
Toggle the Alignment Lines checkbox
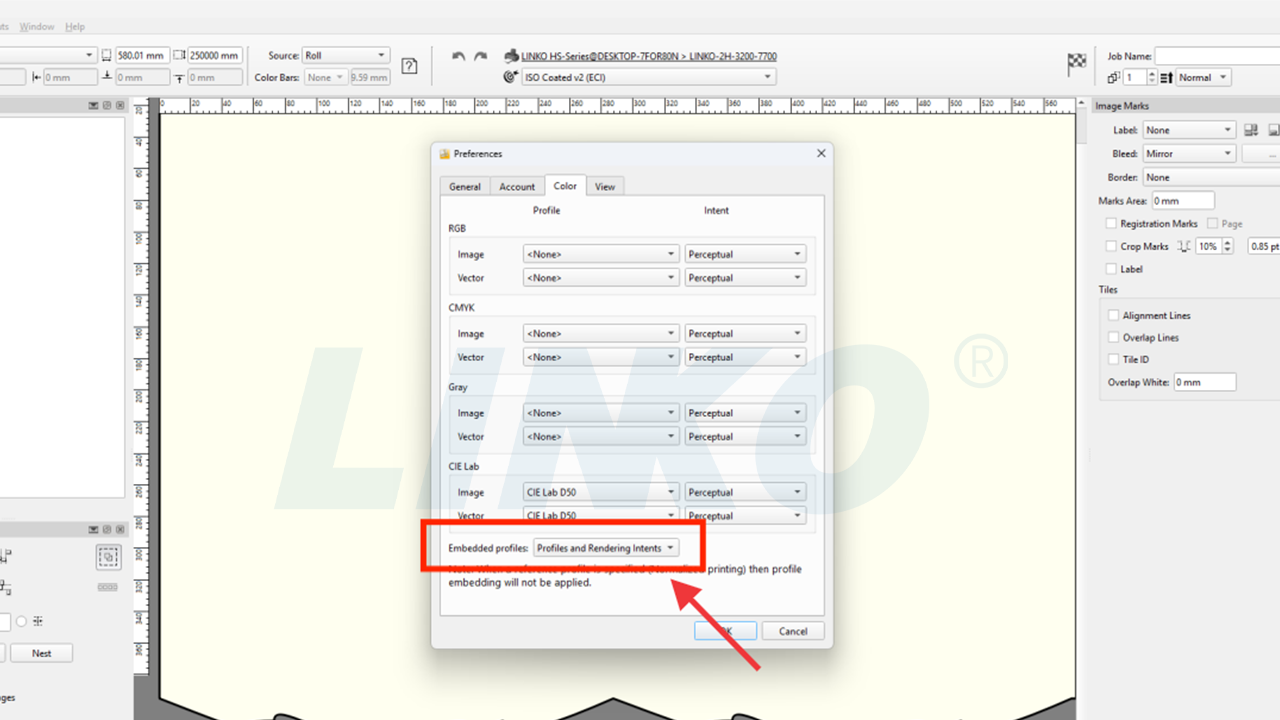pos(1114,315)
